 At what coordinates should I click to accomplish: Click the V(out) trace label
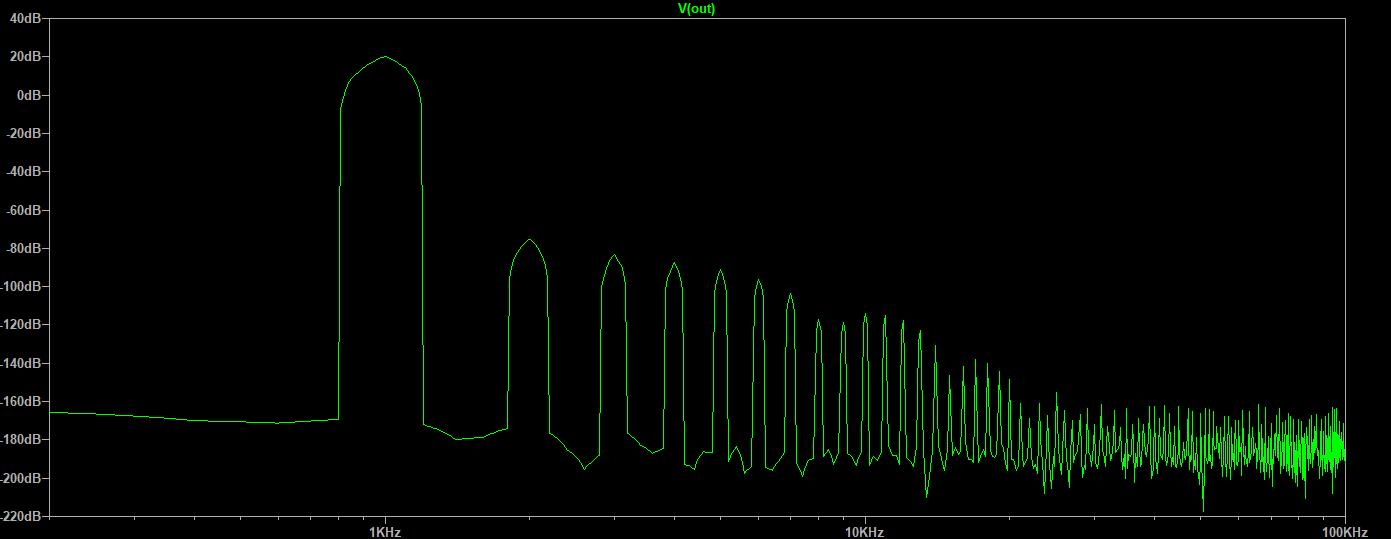[696, 8]
